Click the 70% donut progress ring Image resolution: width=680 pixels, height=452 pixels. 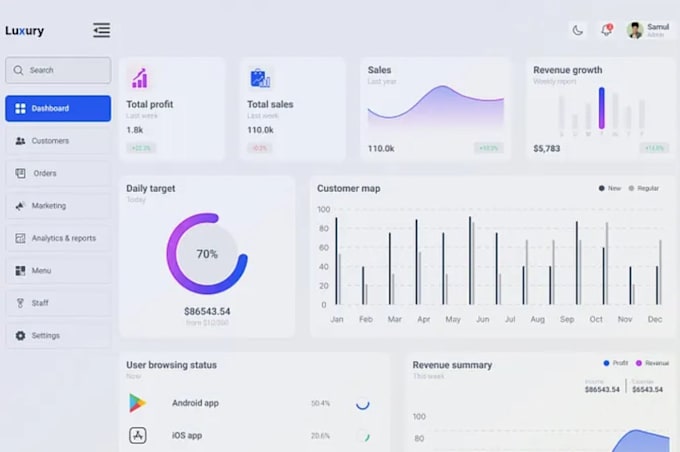pos(207,254)
